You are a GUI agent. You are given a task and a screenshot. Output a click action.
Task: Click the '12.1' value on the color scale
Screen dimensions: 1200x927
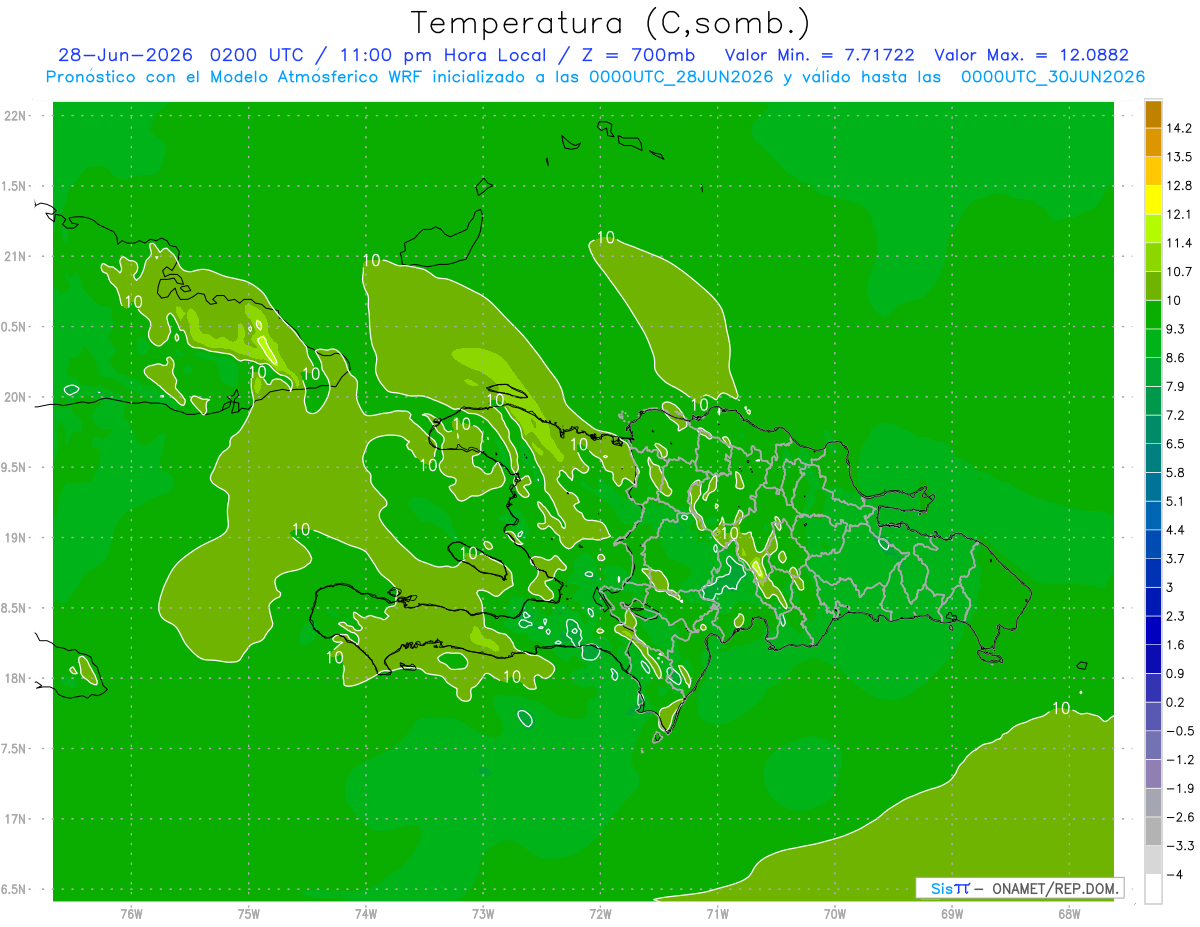(1180, 214)
